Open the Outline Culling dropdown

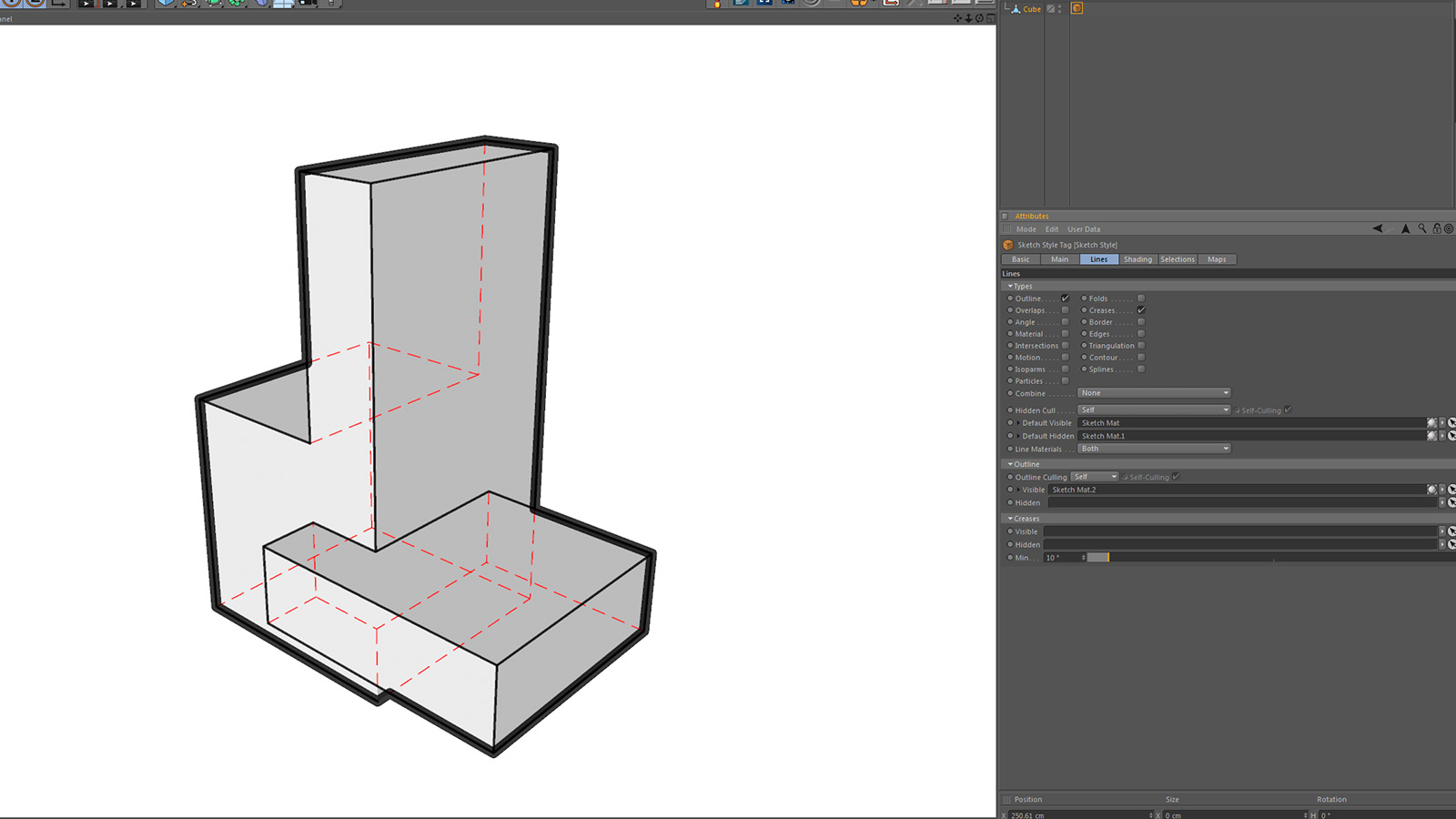[x=1094, y=477]
